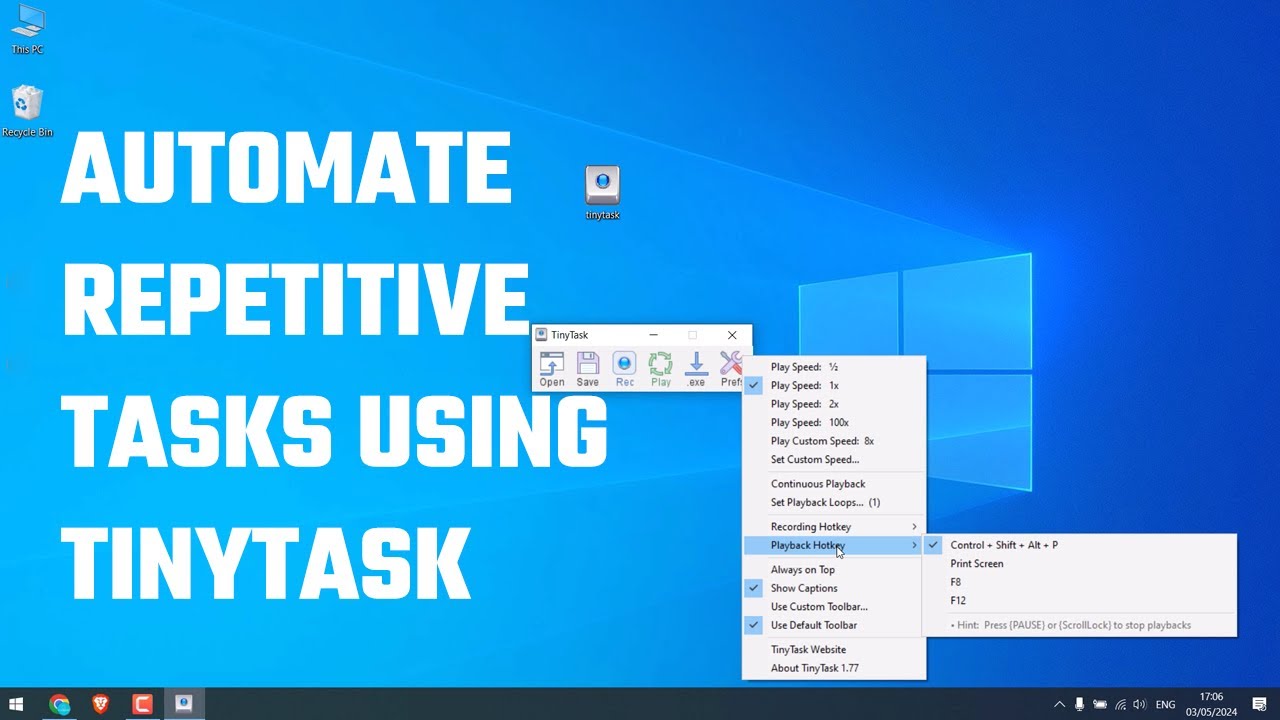Image resolution: width=1280 pixels, height=720 pixels.
Task: Choose Play Custom Speed 8x
Action: pyautogui.click(x=834, y=441)
